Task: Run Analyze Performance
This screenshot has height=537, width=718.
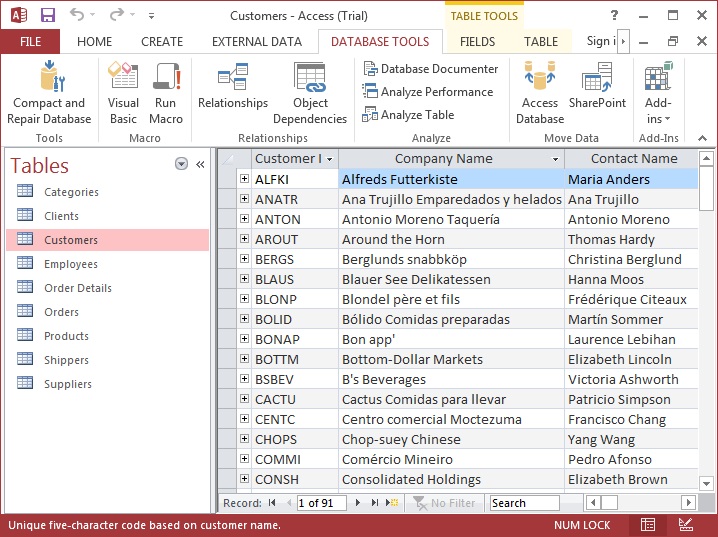Action: [x=428, y=92]
